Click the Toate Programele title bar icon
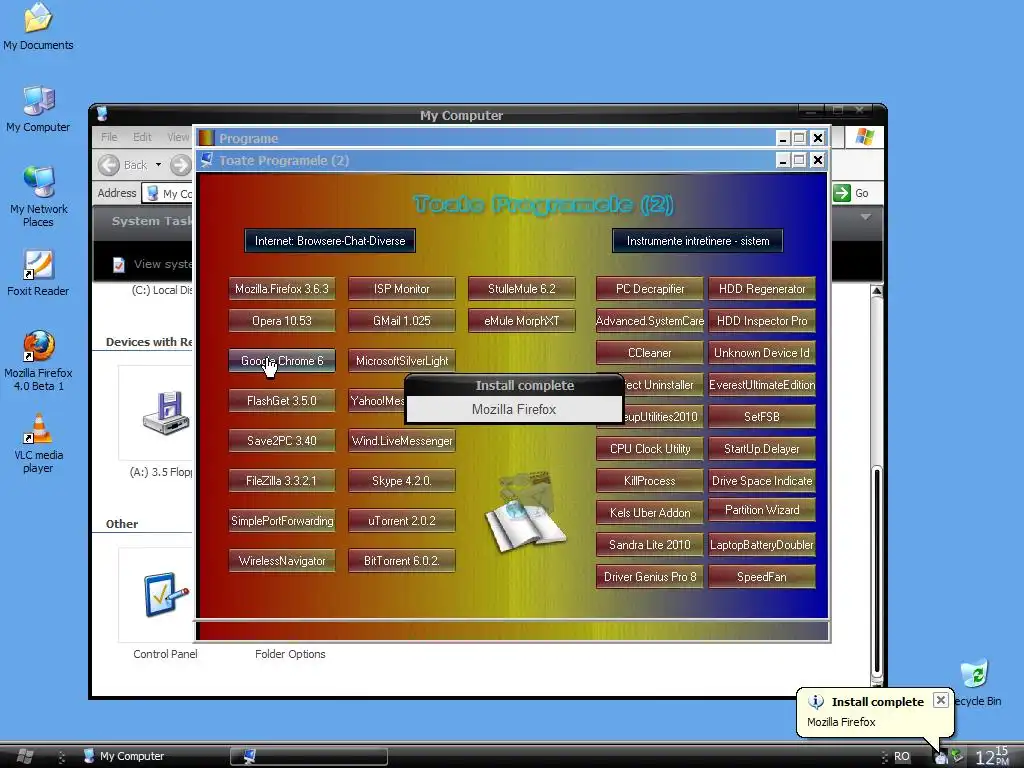The image size is (1024, 768). [x=207, y=160]
